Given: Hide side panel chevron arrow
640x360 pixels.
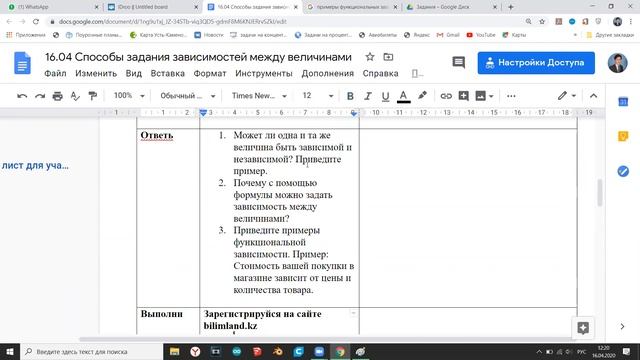Looking at the screenshot, I should pos(622,327).
